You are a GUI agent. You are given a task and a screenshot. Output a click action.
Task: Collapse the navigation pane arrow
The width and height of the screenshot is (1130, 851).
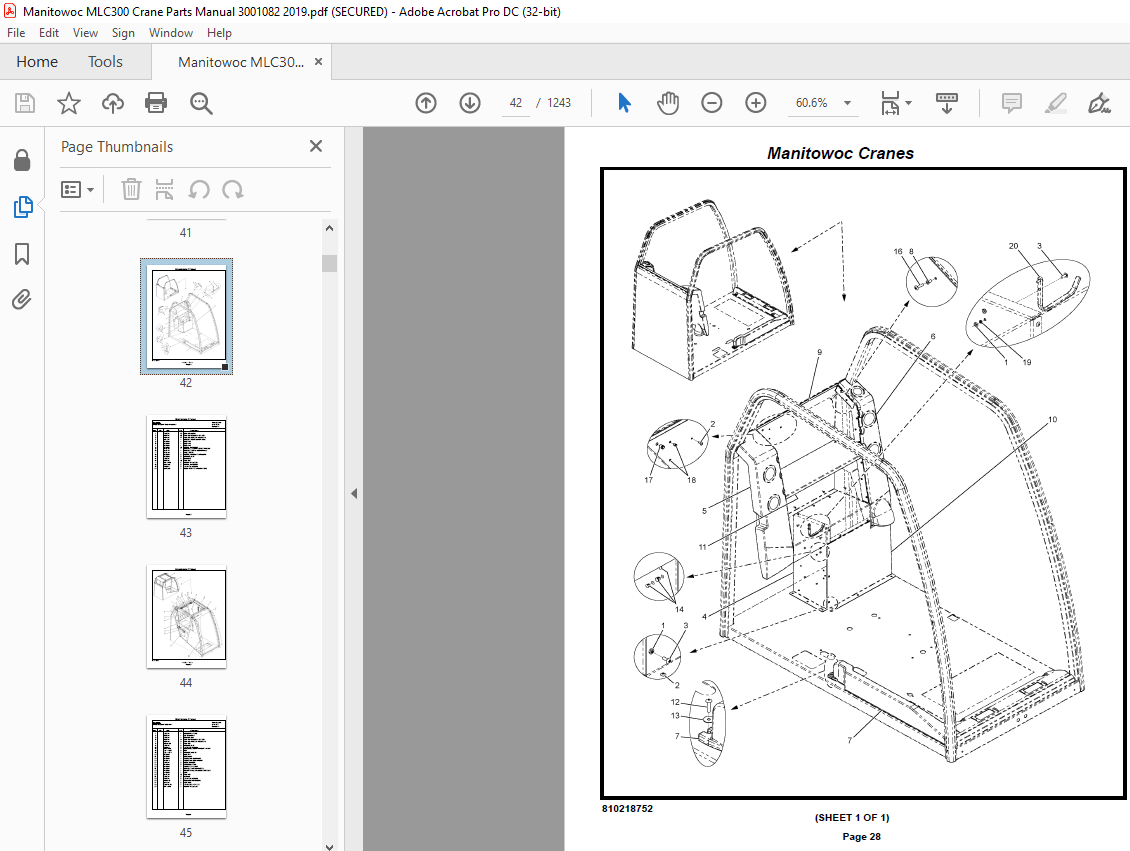pos(354,494)
